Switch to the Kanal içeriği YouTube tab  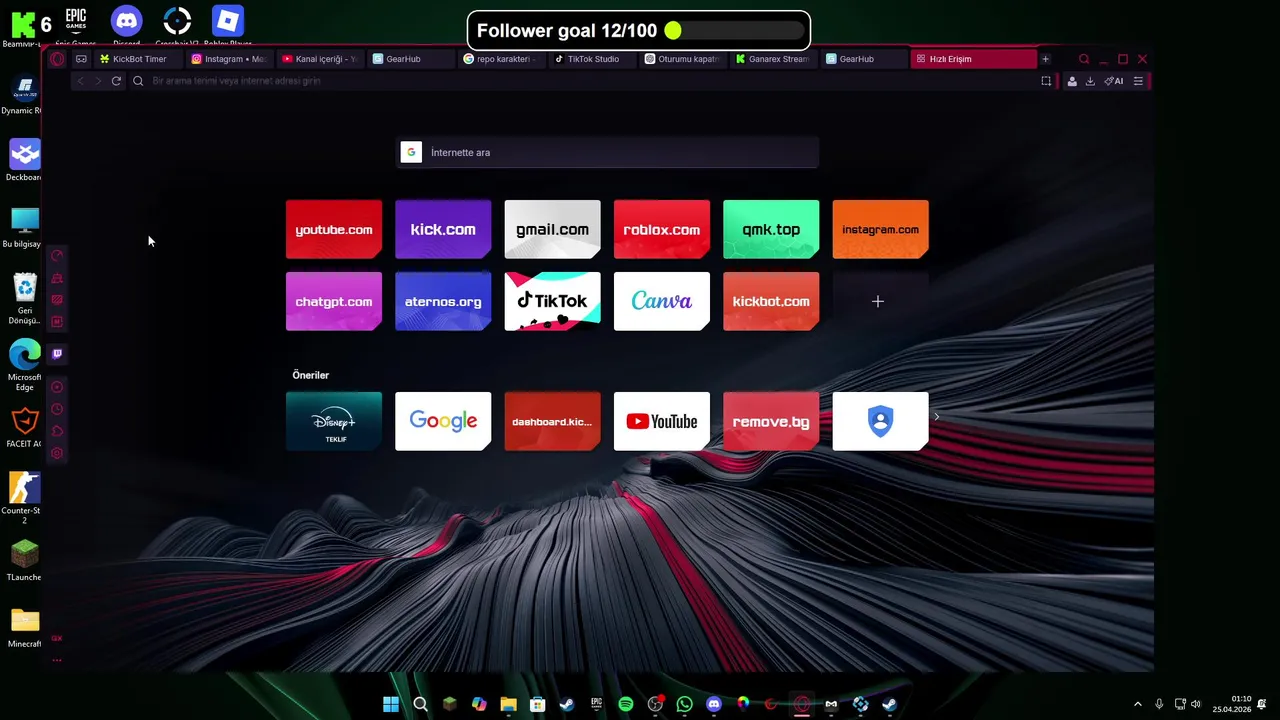click(x=320, y=59)
